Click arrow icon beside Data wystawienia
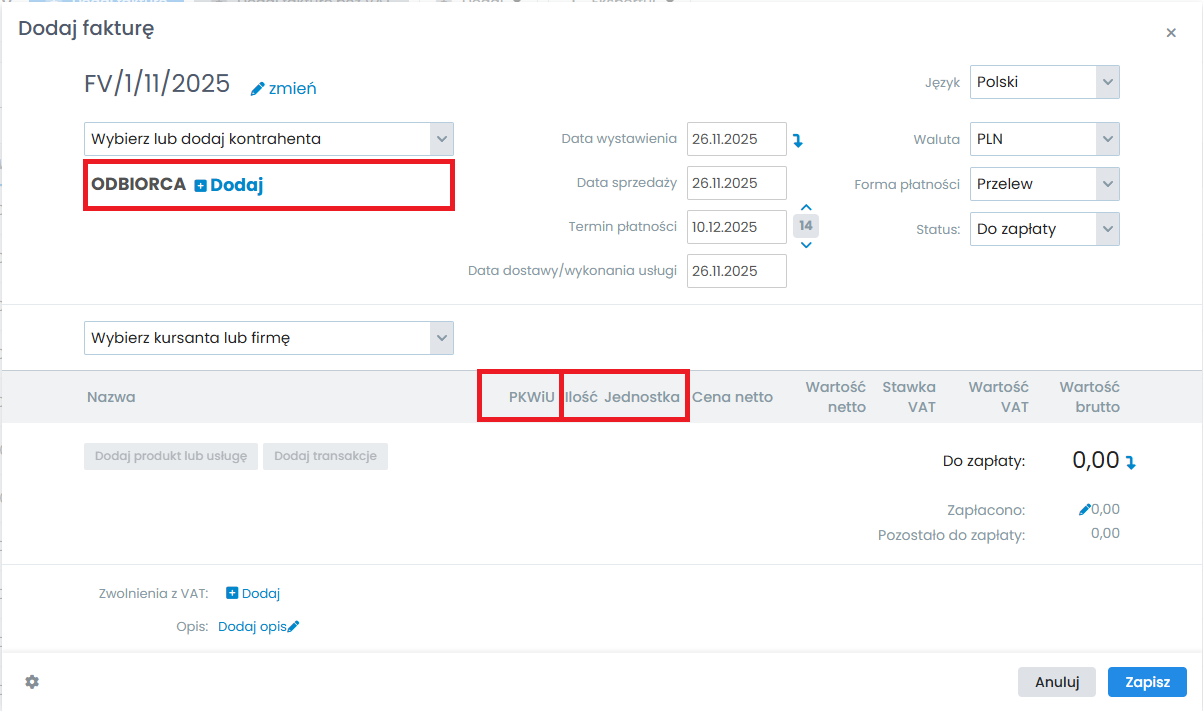The image size is (1203, 711). [x=798, y=141]
